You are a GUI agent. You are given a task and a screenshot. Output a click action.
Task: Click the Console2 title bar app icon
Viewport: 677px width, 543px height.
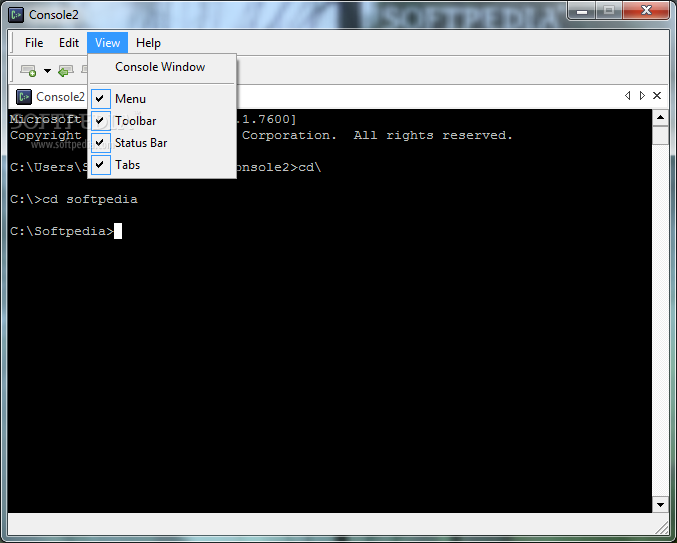point(16,15)
